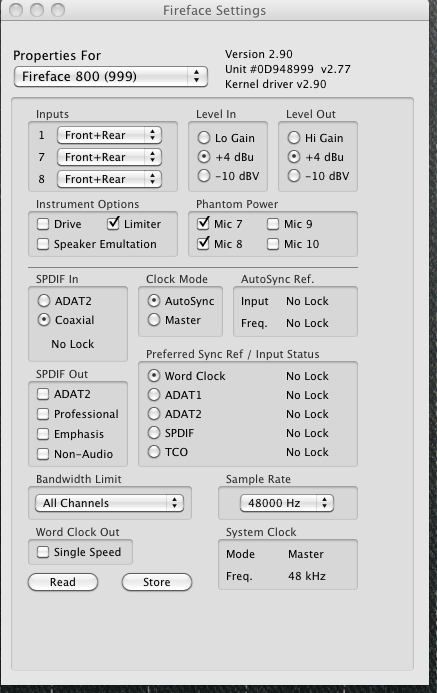
Task: Close the Fireface Settings window
Action: pyautogui.click(x=15, y=10)
